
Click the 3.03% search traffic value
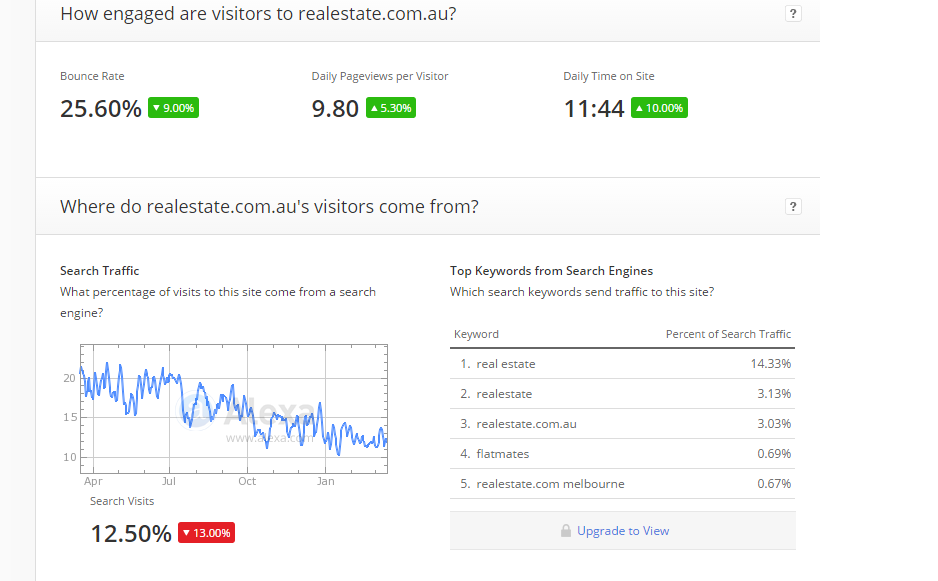point(774,424)
